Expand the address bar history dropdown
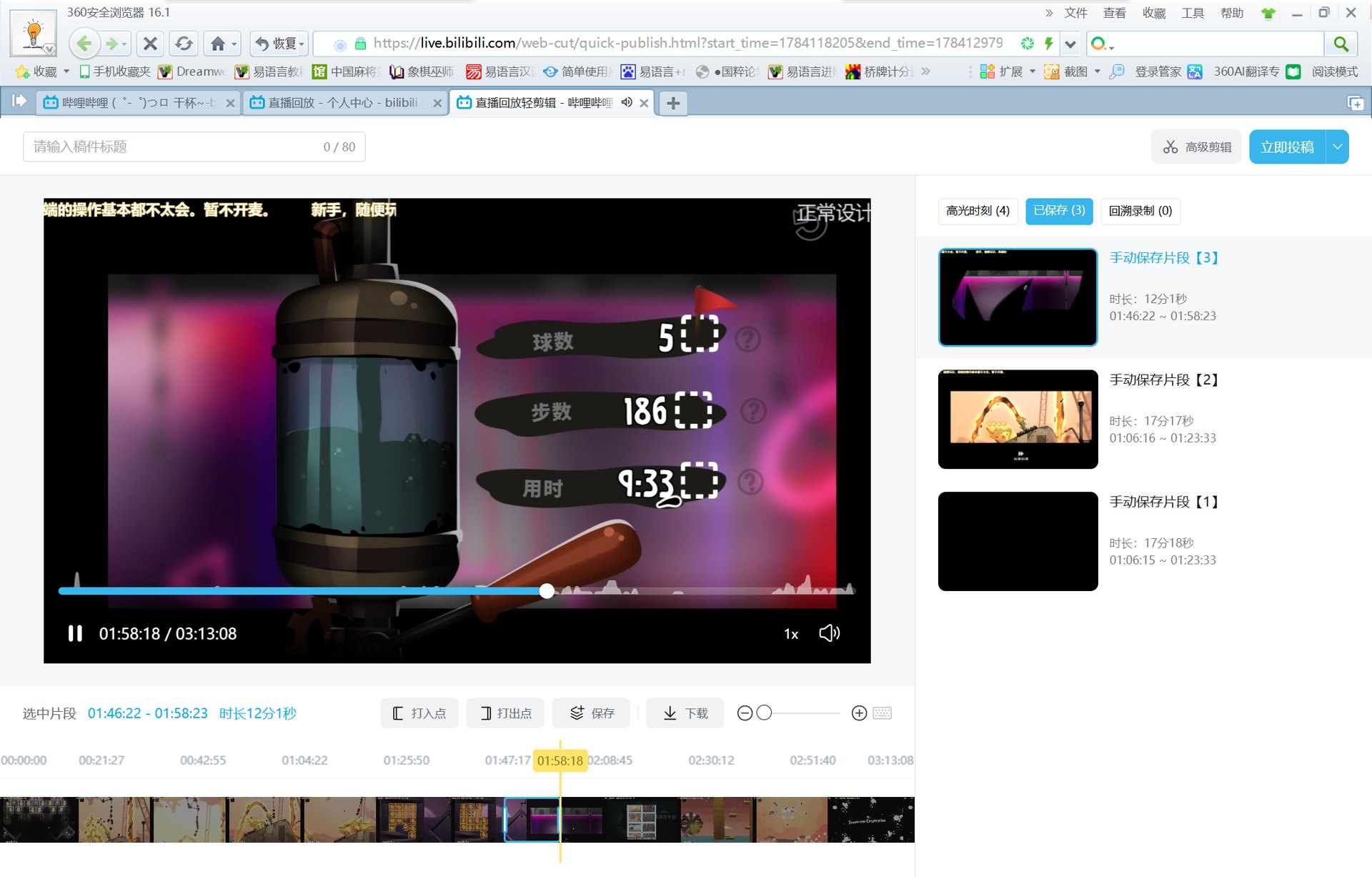This screenshot has height=877, width=1372. point(1070,44)
